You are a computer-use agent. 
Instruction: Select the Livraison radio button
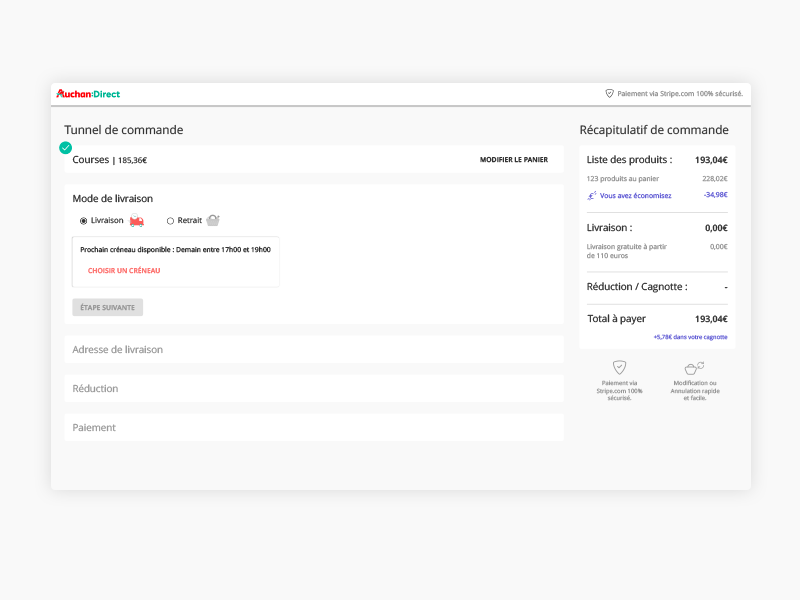pos(83,221)
